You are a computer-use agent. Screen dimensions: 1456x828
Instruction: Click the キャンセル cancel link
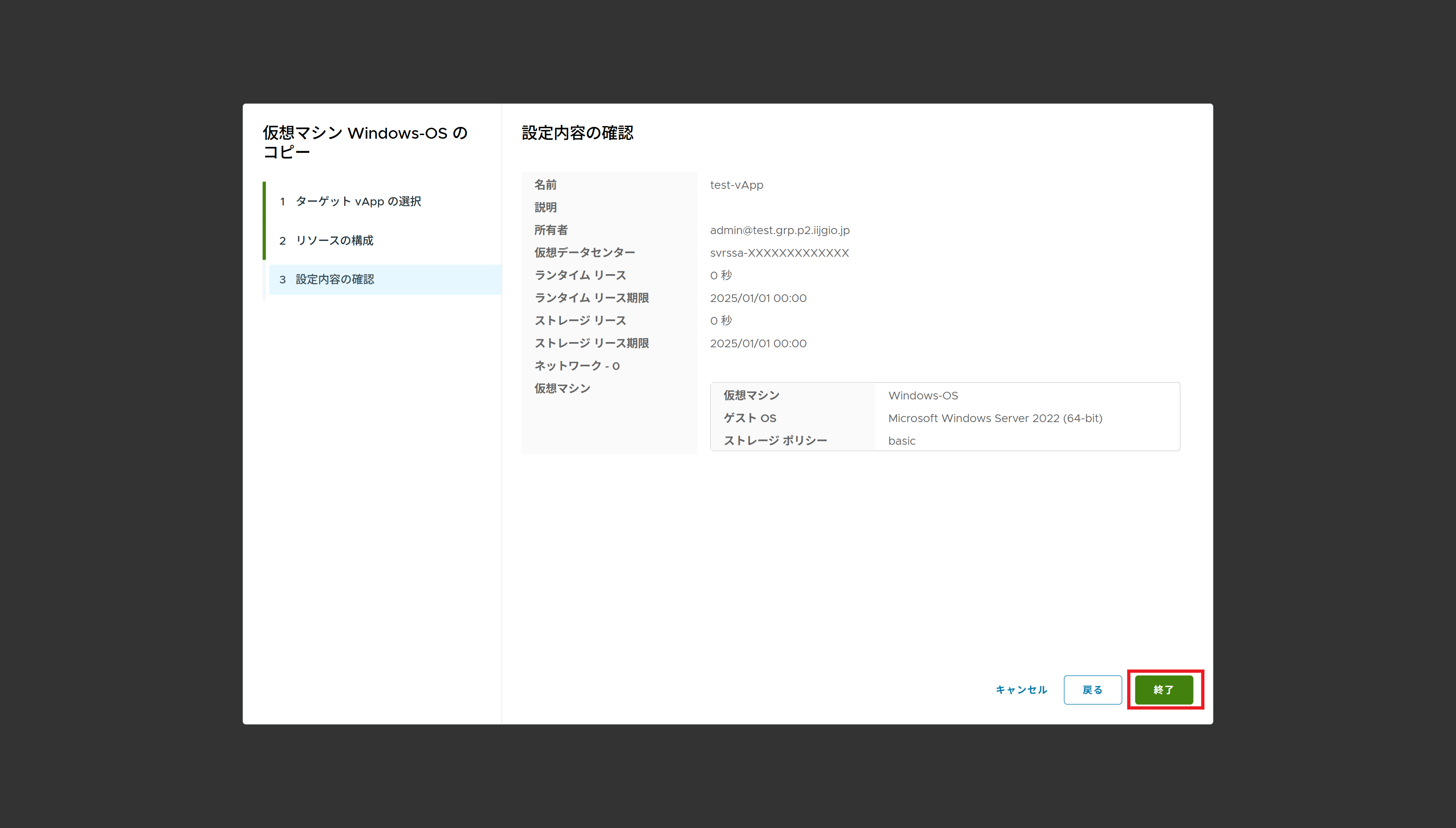point(1021,689)
